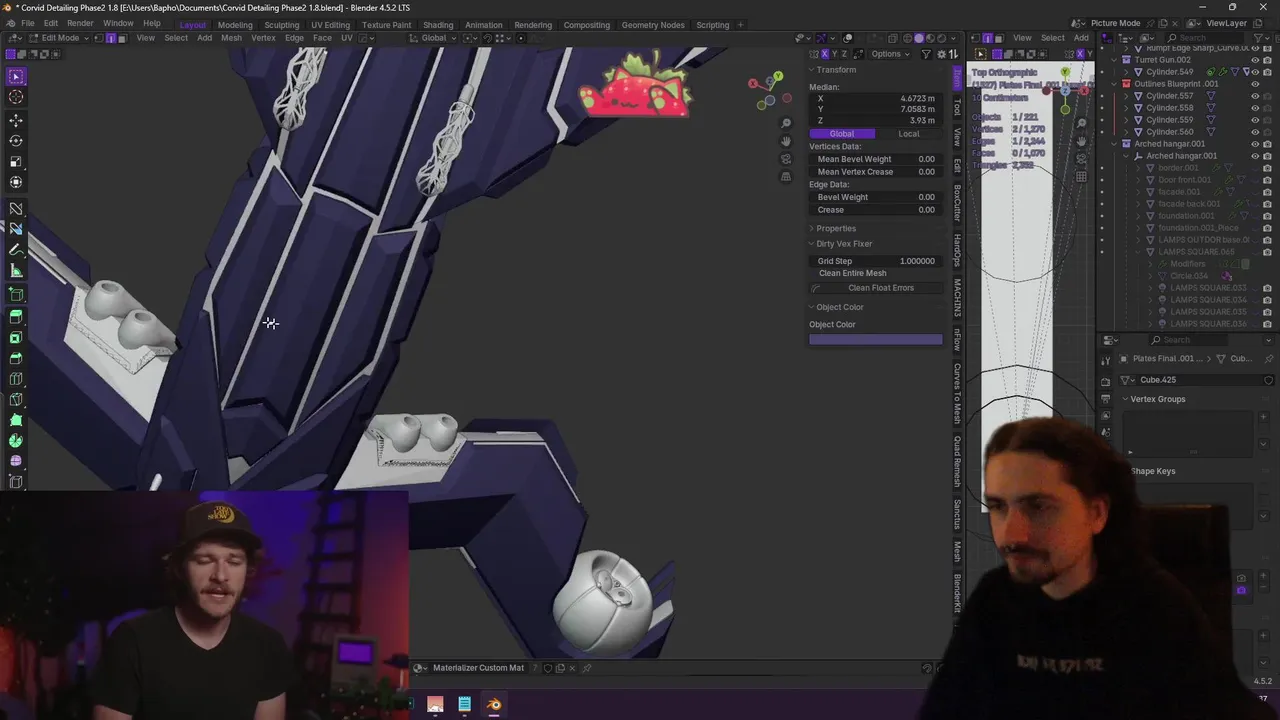Image resolution: width=1280 pixels, height=720 pixels.
Task: Click Clean Float Errors button
Action: coord(876,288)
